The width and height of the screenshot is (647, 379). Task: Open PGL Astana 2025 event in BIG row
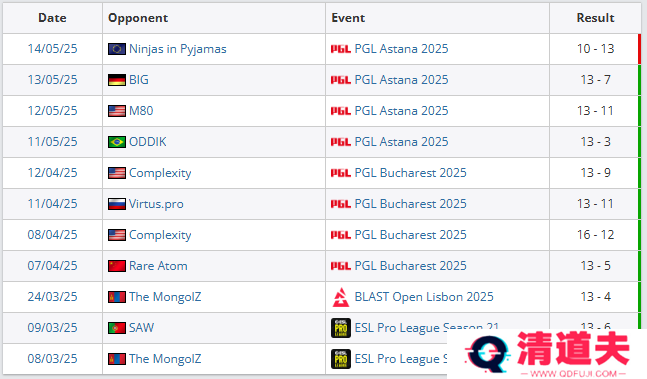[x=401, y=80]
